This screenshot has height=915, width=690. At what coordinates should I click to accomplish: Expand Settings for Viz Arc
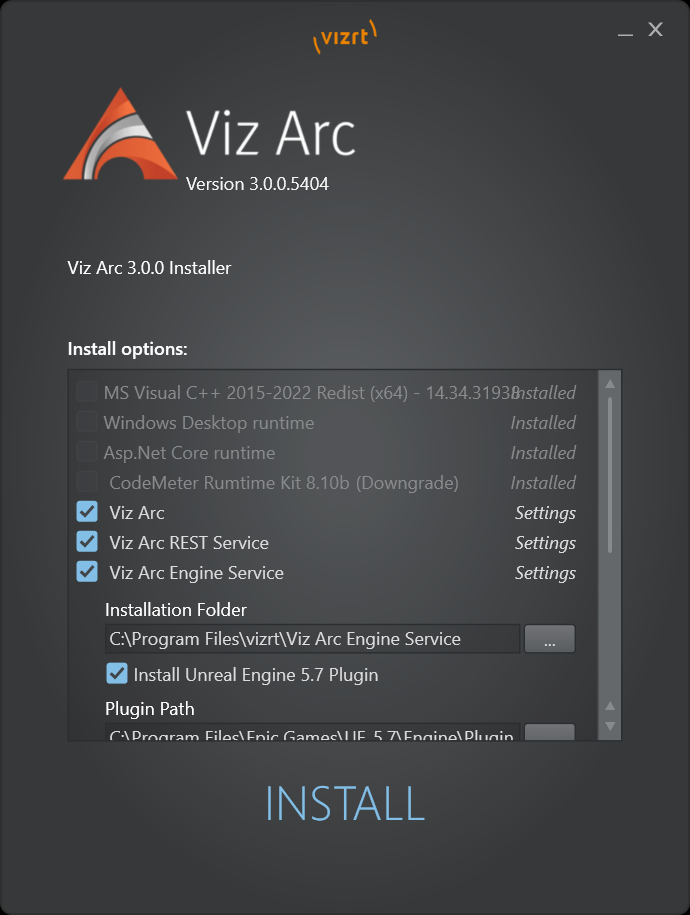pos(545,513)
